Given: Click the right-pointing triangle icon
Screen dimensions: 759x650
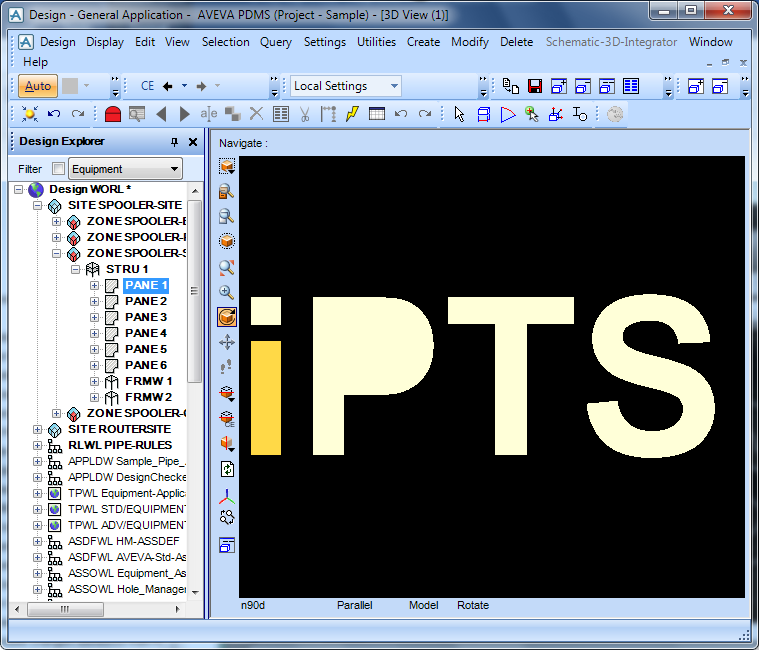Looking at the screenshot, I should click(184, 114).
